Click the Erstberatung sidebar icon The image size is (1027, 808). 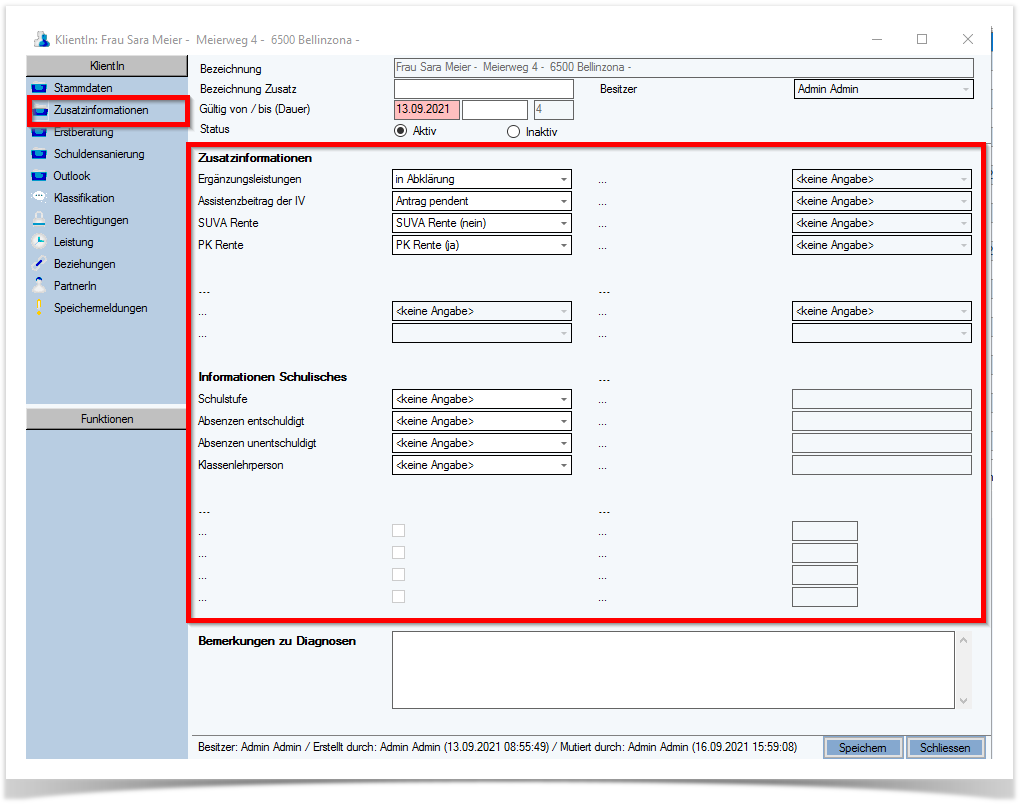(x=39, y=132)
